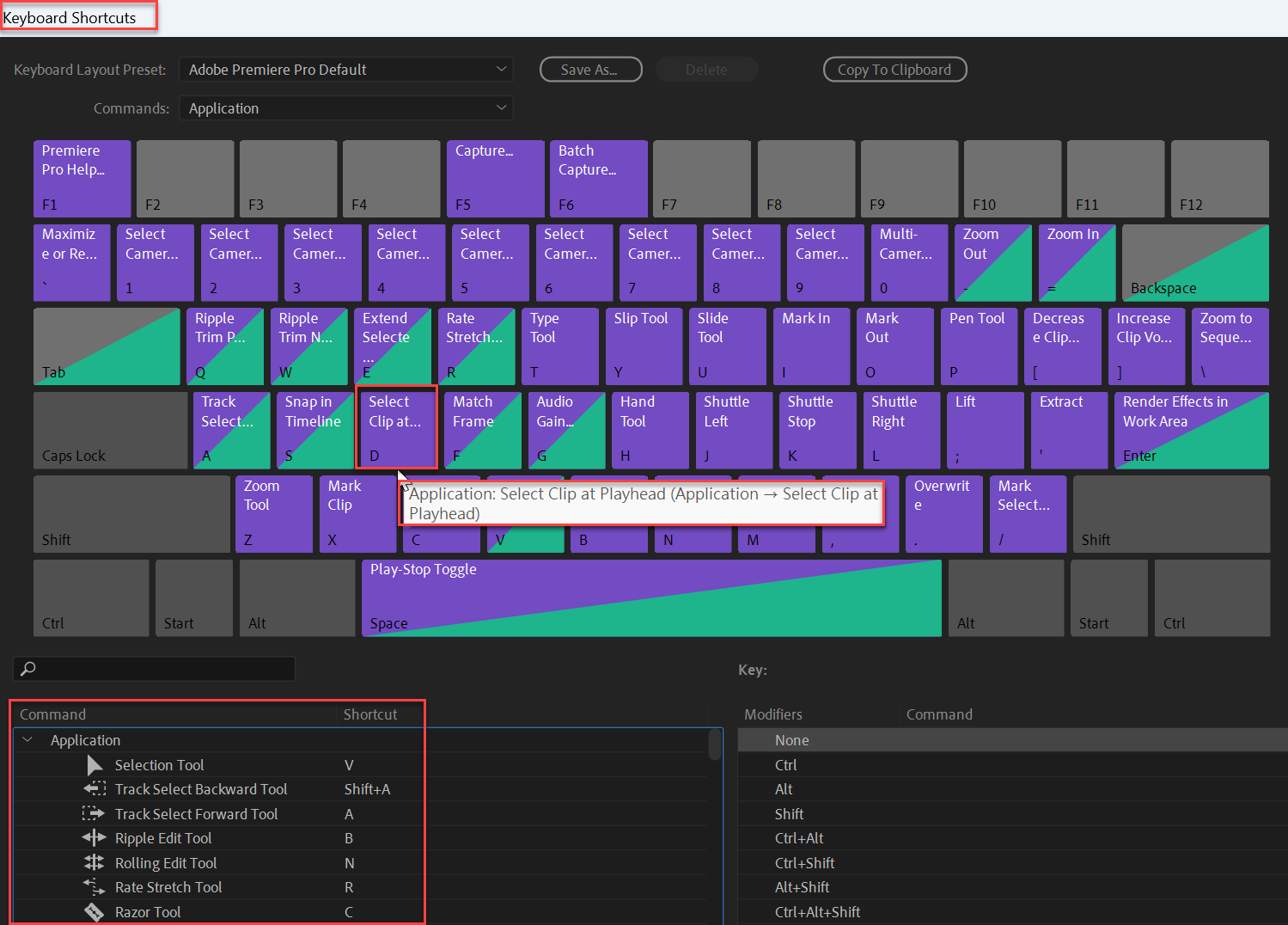1288x925 pixels.
Task: Click the U key labeled Slide Tool
Action: click(728, 346)
